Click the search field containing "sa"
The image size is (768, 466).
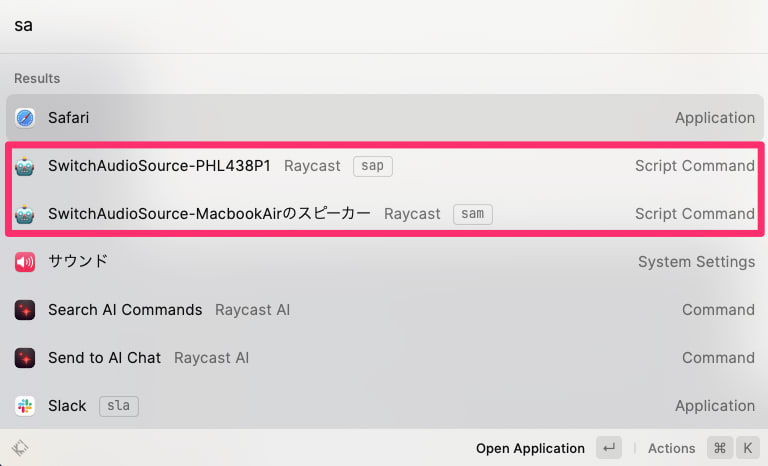(x=384, y=25)
